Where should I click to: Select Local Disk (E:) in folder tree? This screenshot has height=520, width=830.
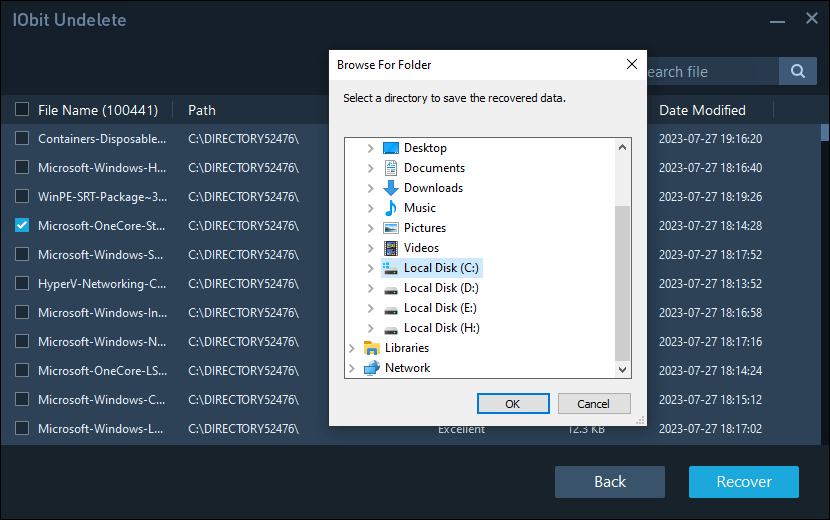[x=441, y=308]
